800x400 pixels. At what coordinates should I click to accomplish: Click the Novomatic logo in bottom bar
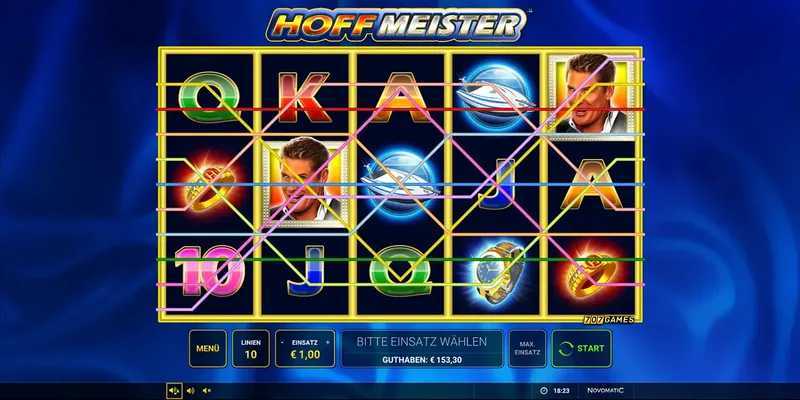coord(606,391)
